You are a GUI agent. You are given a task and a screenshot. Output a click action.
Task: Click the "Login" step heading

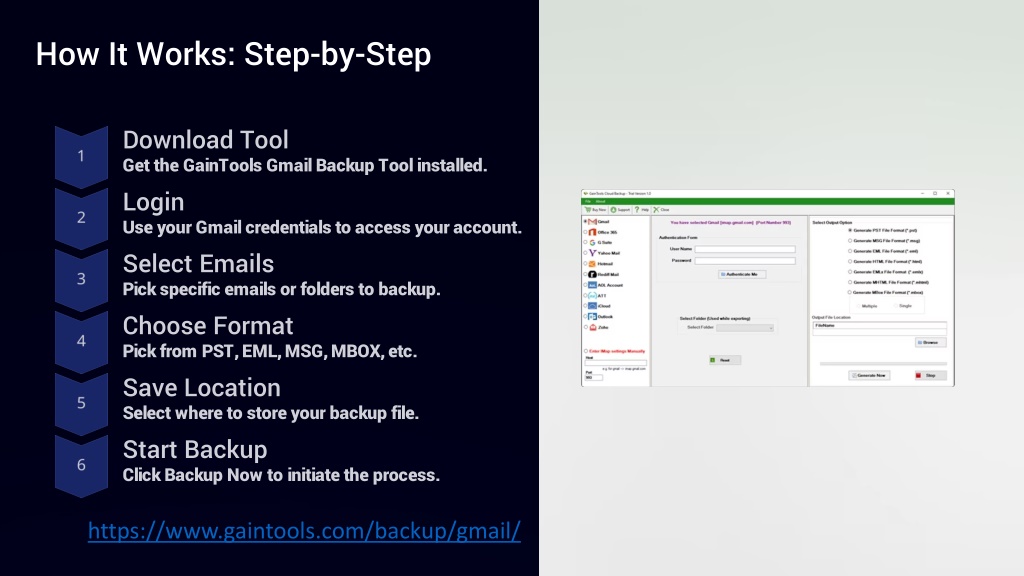(x=153, y=202)
